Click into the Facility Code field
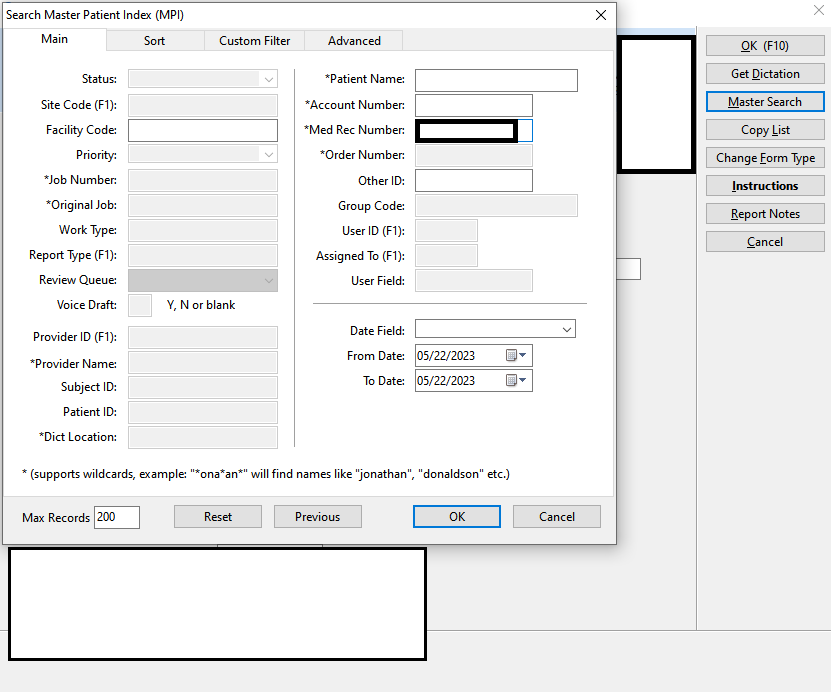This screenshot has height=692, width=831. coord(202,130)
